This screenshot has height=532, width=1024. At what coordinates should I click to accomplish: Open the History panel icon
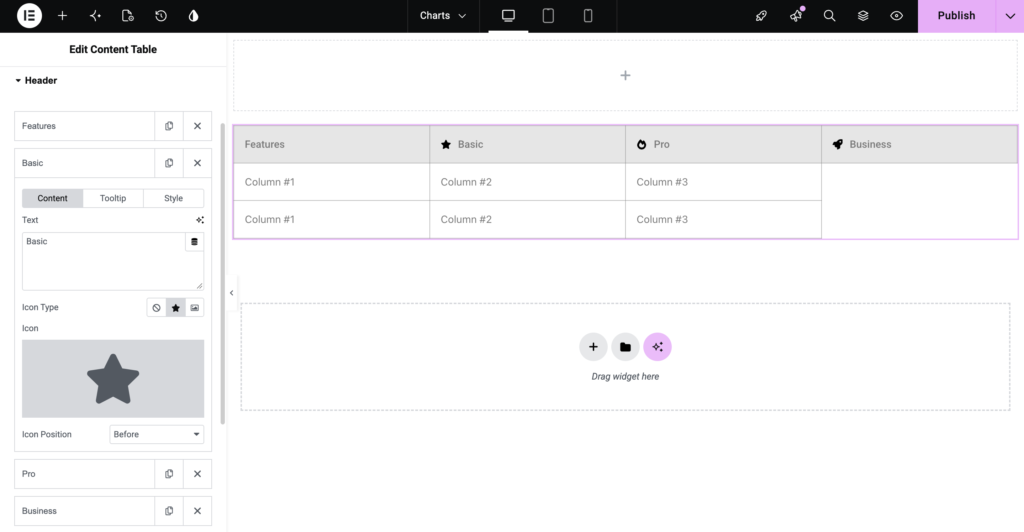point(161,16)
